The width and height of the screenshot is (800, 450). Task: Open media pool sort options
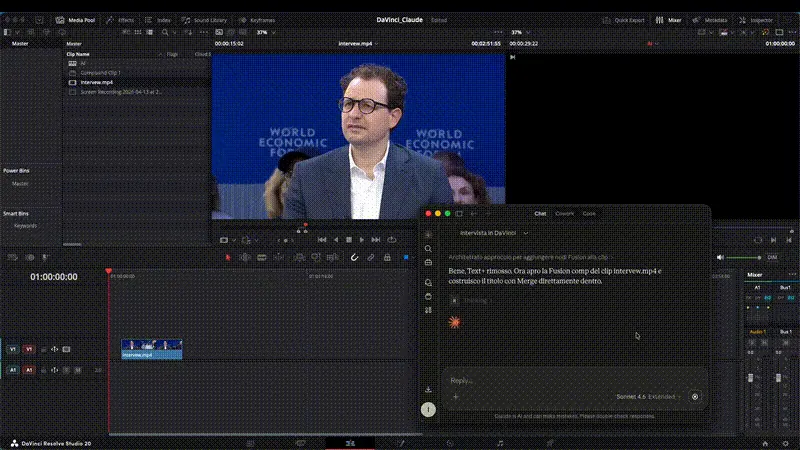coord(188,32)
